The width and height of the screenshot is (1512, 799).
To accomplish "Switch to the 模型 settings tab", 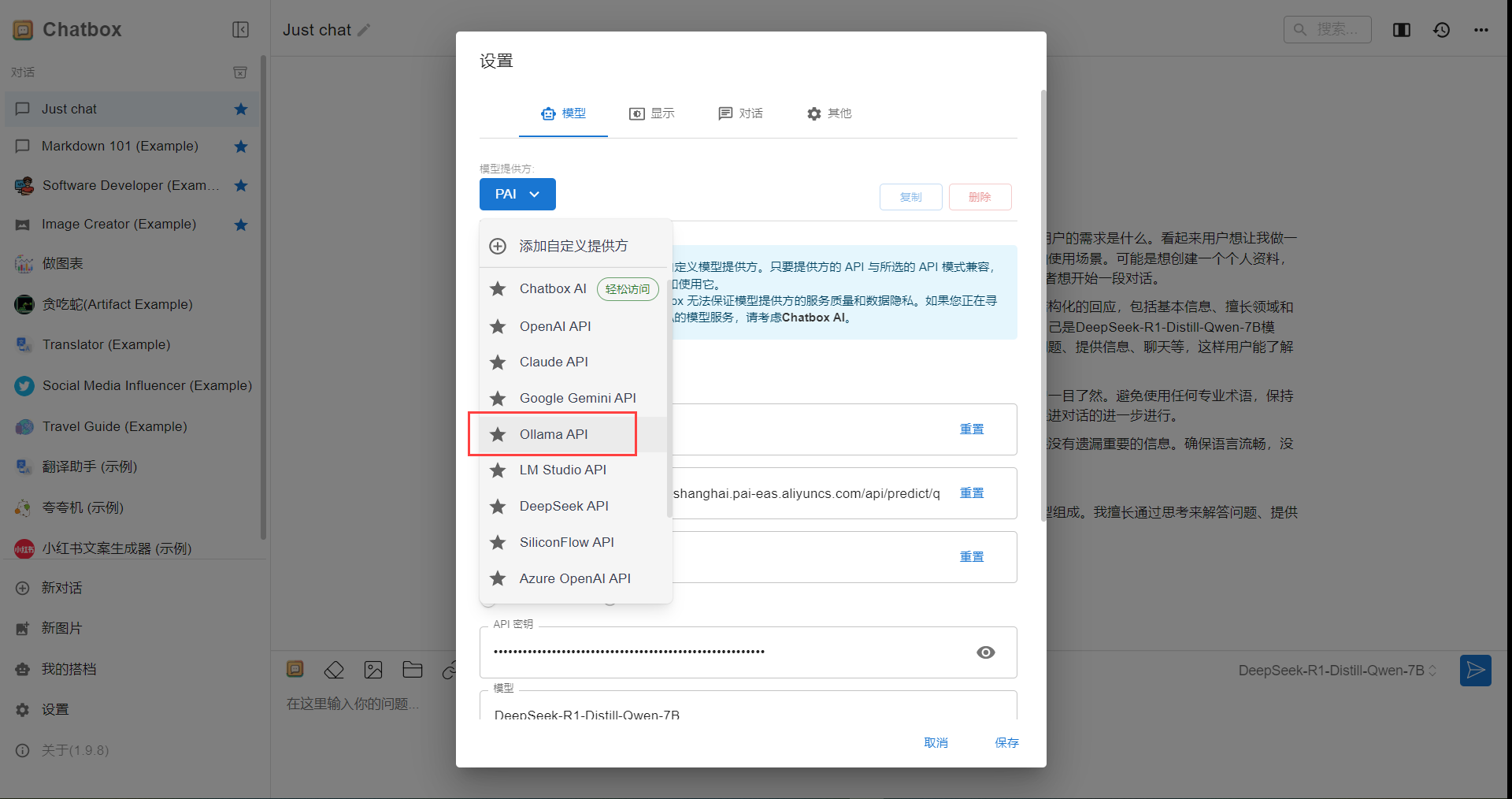I will 563,113.
